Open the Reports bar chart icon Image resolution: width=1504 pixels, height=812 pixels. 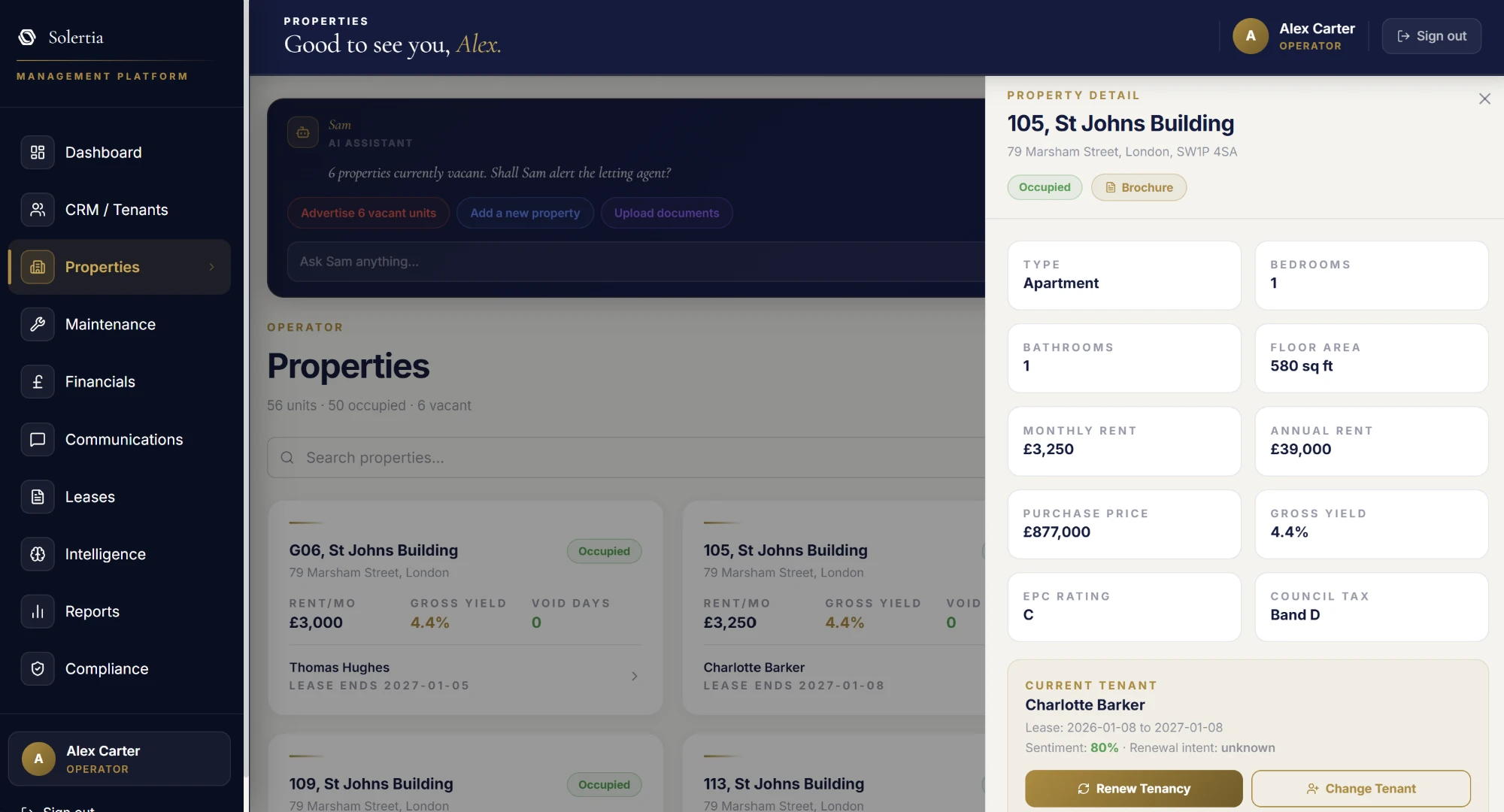click(38, 611)
